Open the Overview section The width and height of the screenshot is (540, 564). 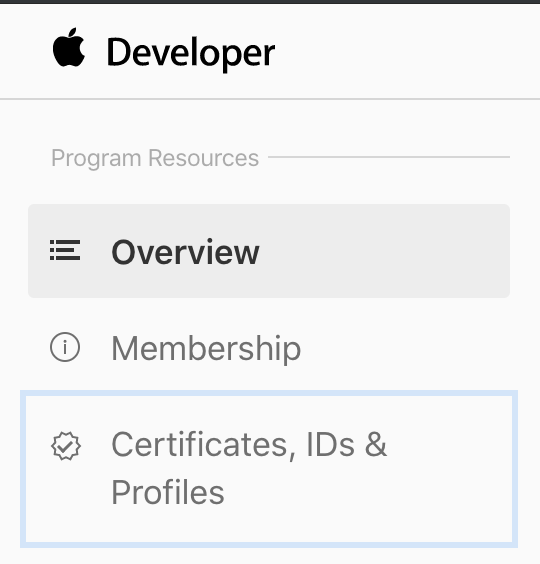(x=269, y=251)
